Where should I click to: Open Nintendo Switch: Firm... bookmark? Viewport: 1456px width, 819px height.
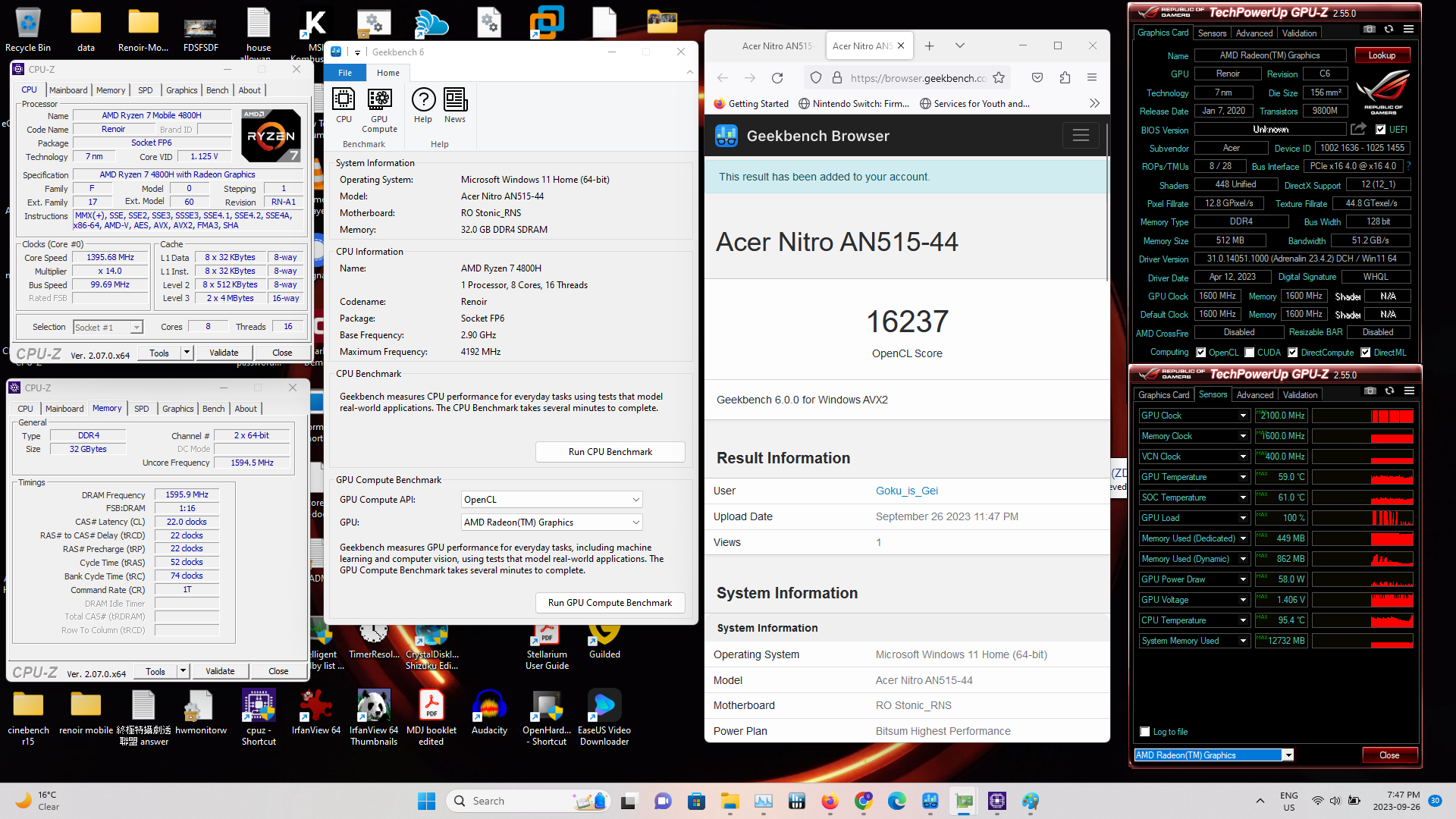coord(854,104)
